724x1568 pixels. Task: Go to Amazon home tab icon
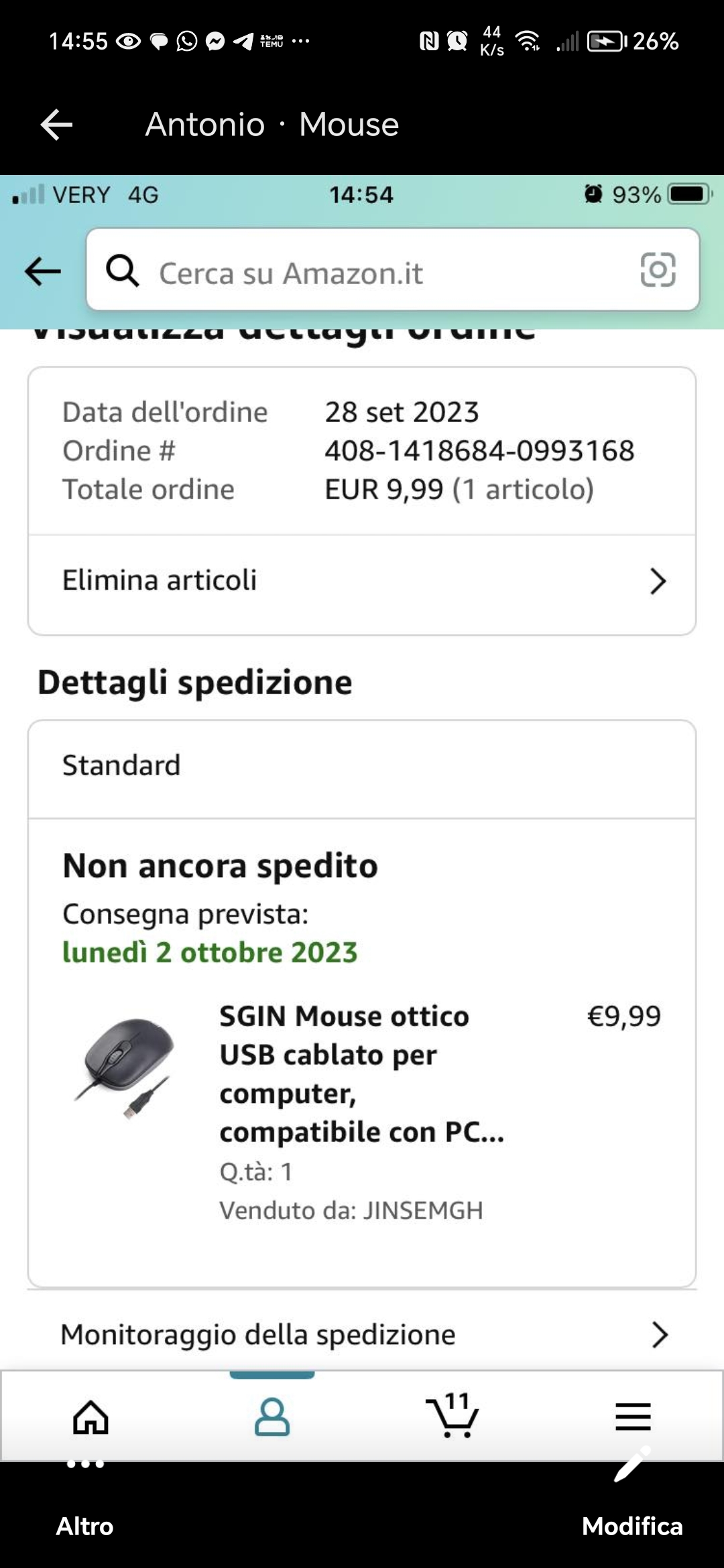pyautogui.click(x=90, y=1417)
